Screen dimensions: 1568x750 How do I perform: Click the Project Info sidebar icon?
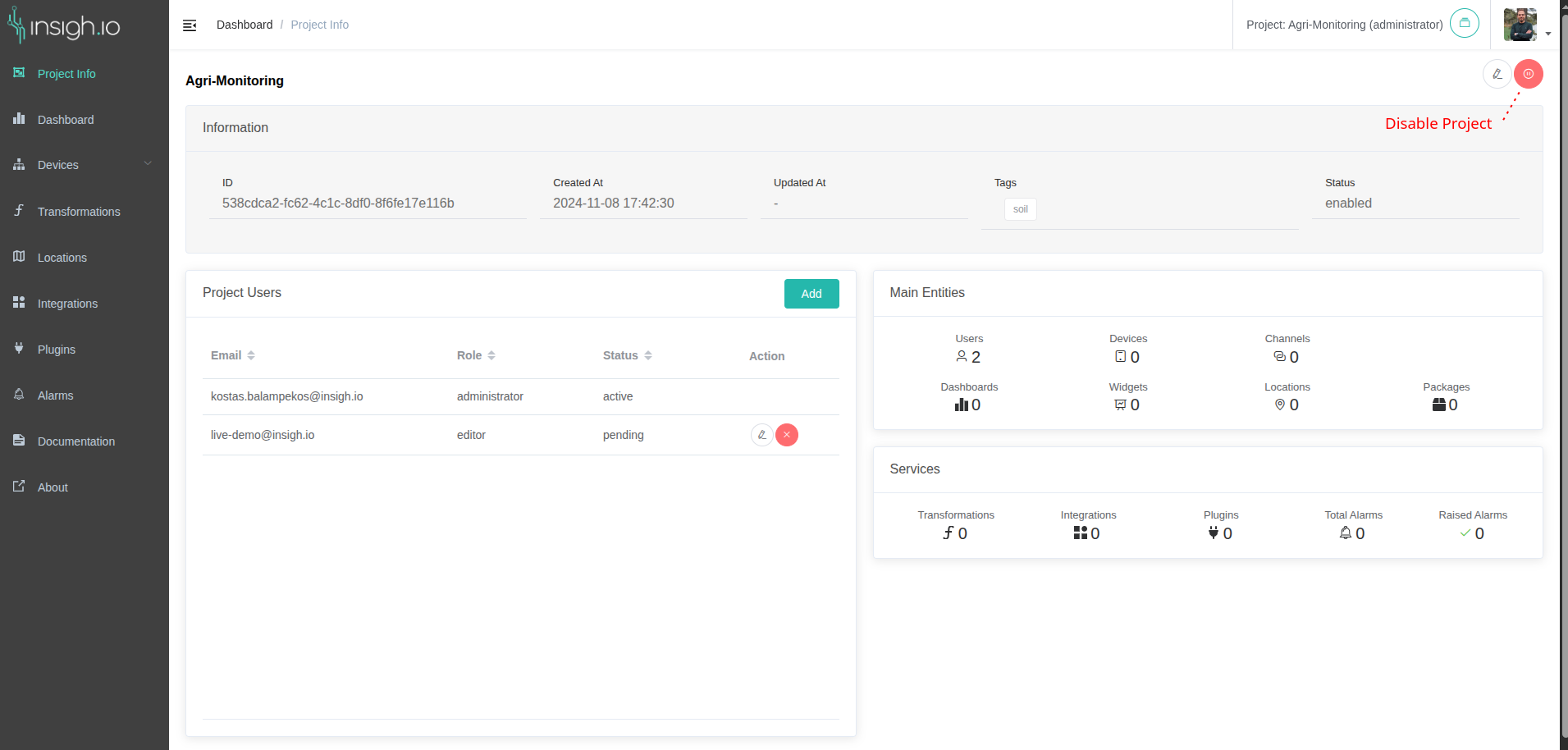[x=19, y=73]
